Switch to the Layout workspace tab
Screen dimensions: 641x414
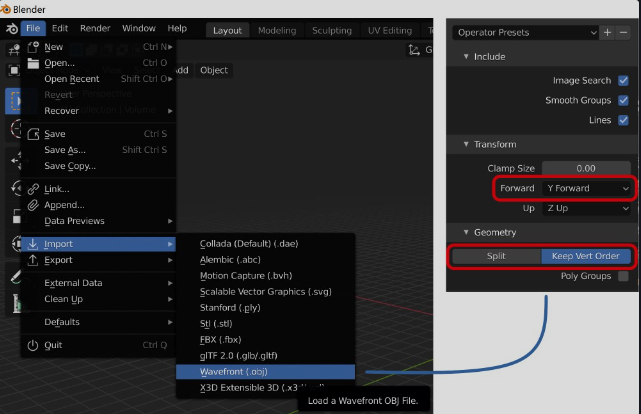click(x=227, y=31)
